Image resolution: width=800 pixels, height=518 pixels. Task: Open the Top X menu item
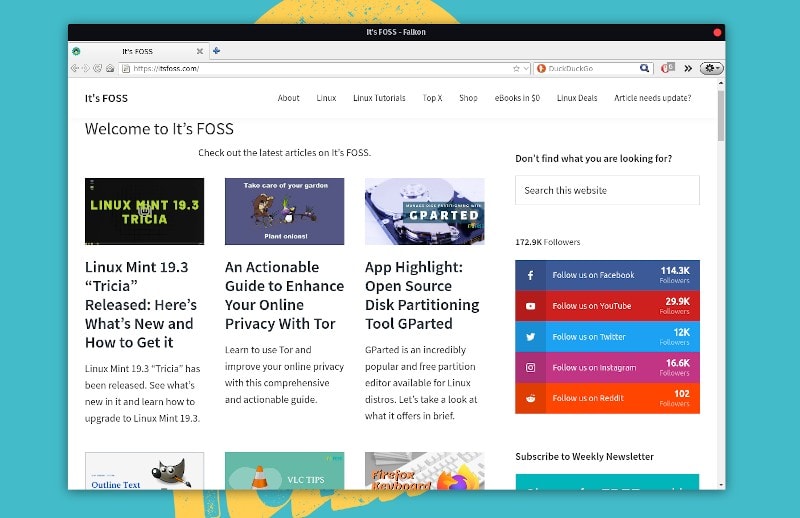432,98
